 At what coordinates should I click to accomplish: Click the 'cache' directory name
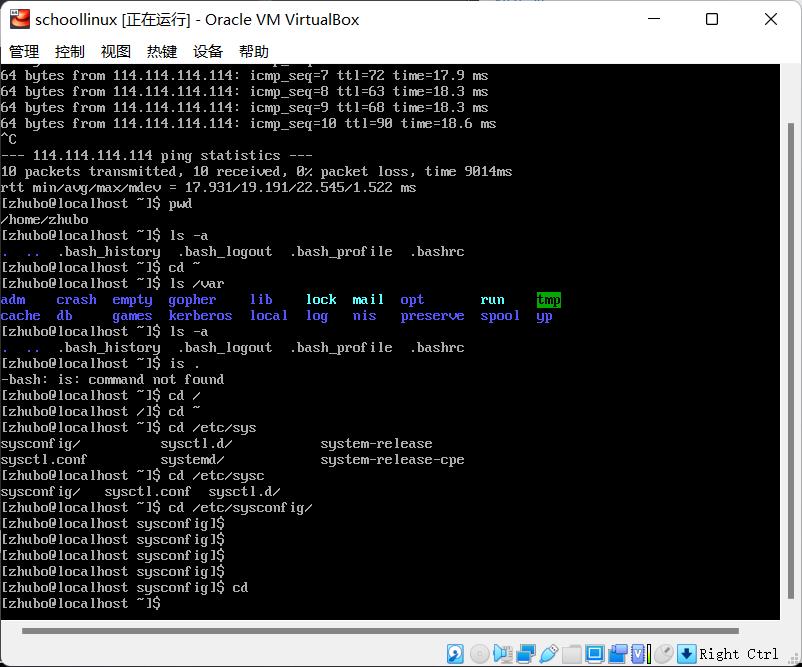[x=20, y=316]
